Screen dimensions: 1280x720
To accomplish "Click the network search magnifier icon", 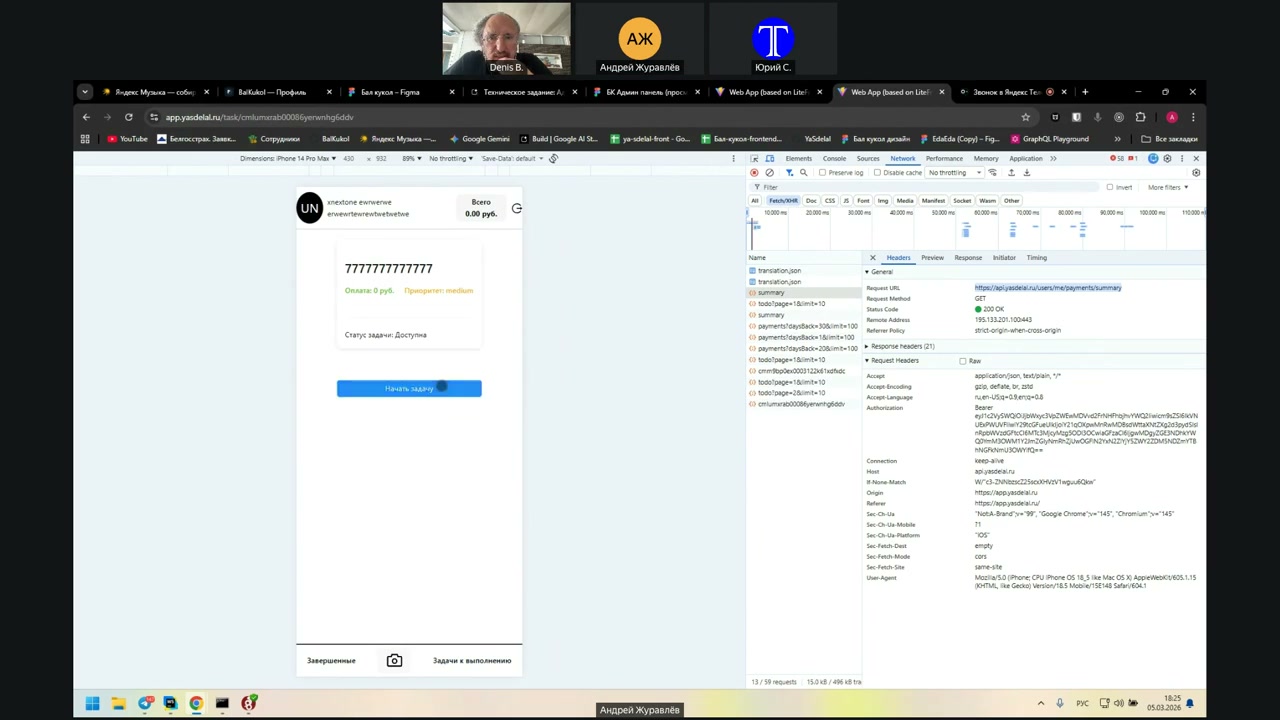I will [803, 173].
